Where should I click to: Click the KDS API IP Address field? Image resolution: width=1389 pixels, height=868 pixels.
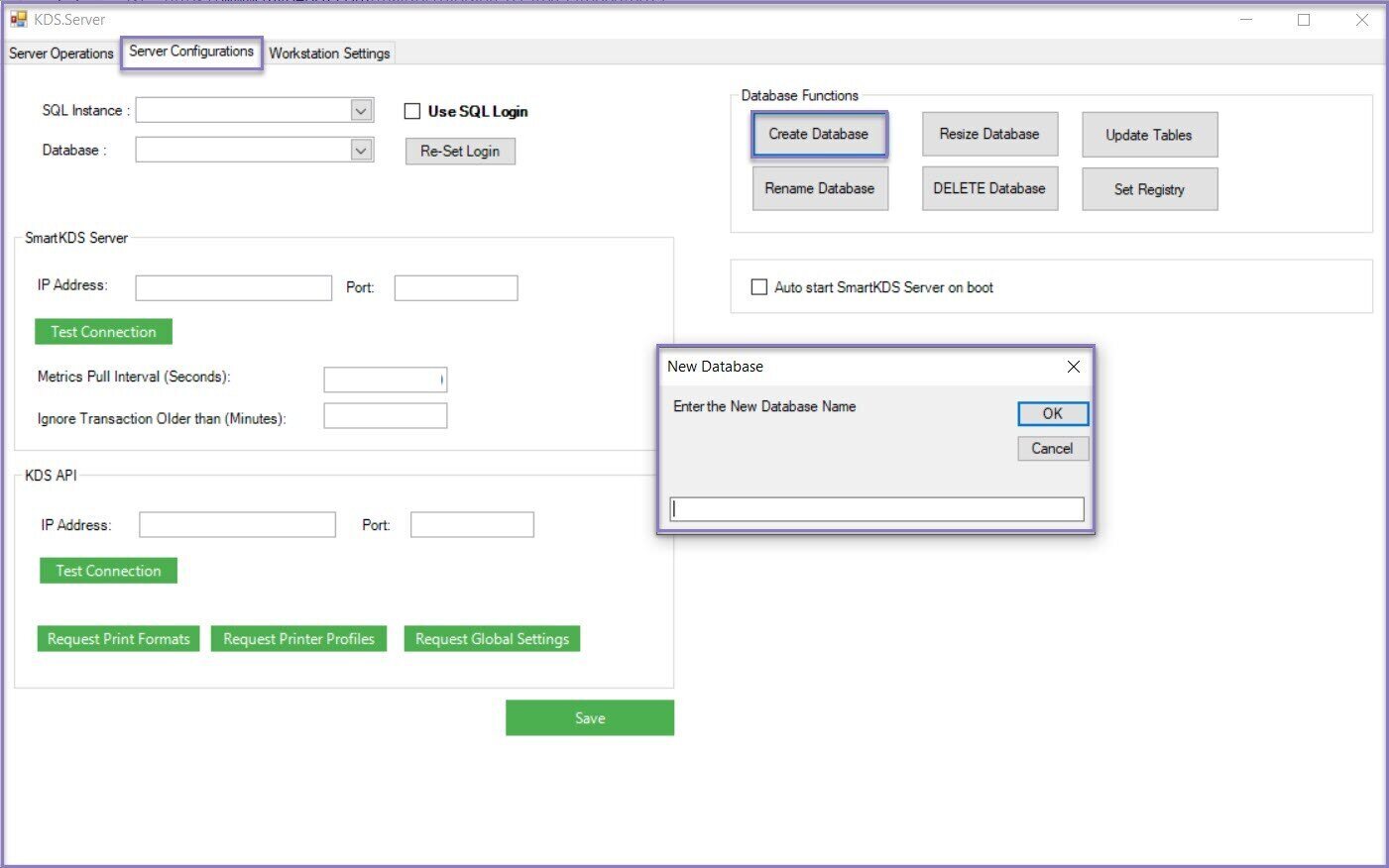point(237,525)
